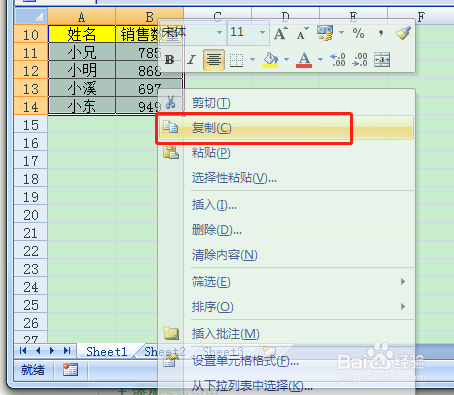
Task: Click the macro record icon in status bar
Action: click(70, 370)
